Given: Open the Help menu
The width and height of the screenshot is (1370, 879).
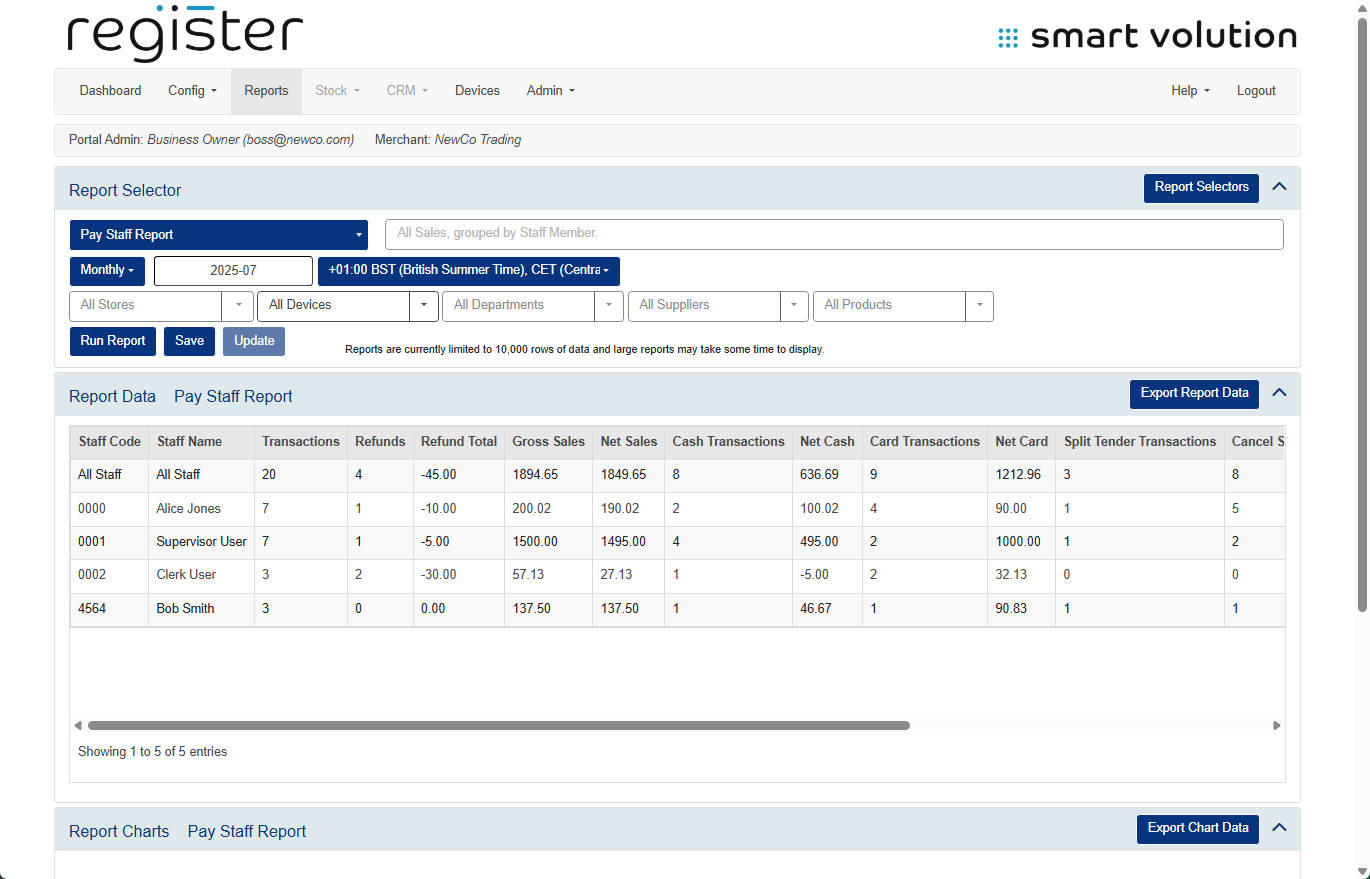Looking at the screenshot, I should (x=1190, y=91).
